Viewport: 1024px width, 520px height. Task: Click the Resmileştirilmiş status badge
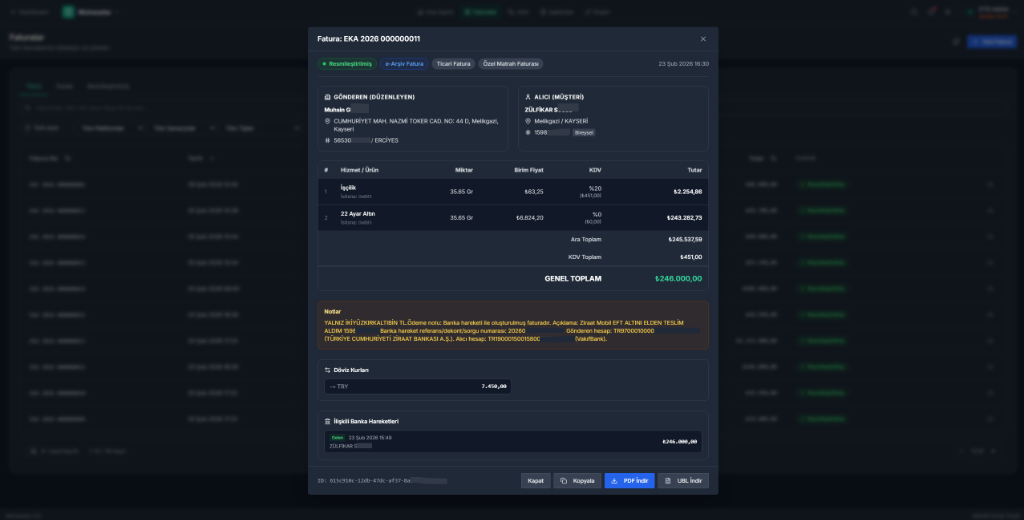pos(347,63)
